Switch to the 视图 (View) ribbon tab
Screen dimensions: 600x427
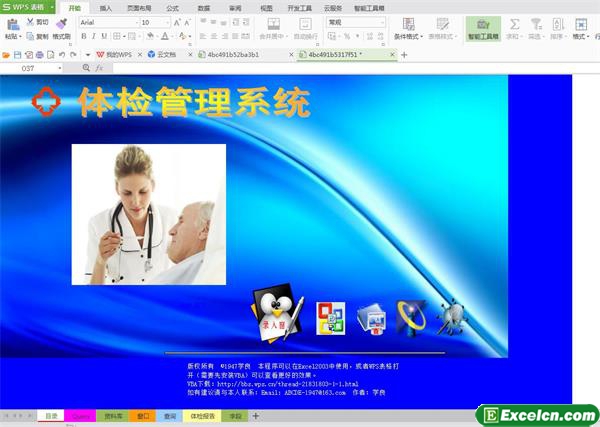pos(266,8)
